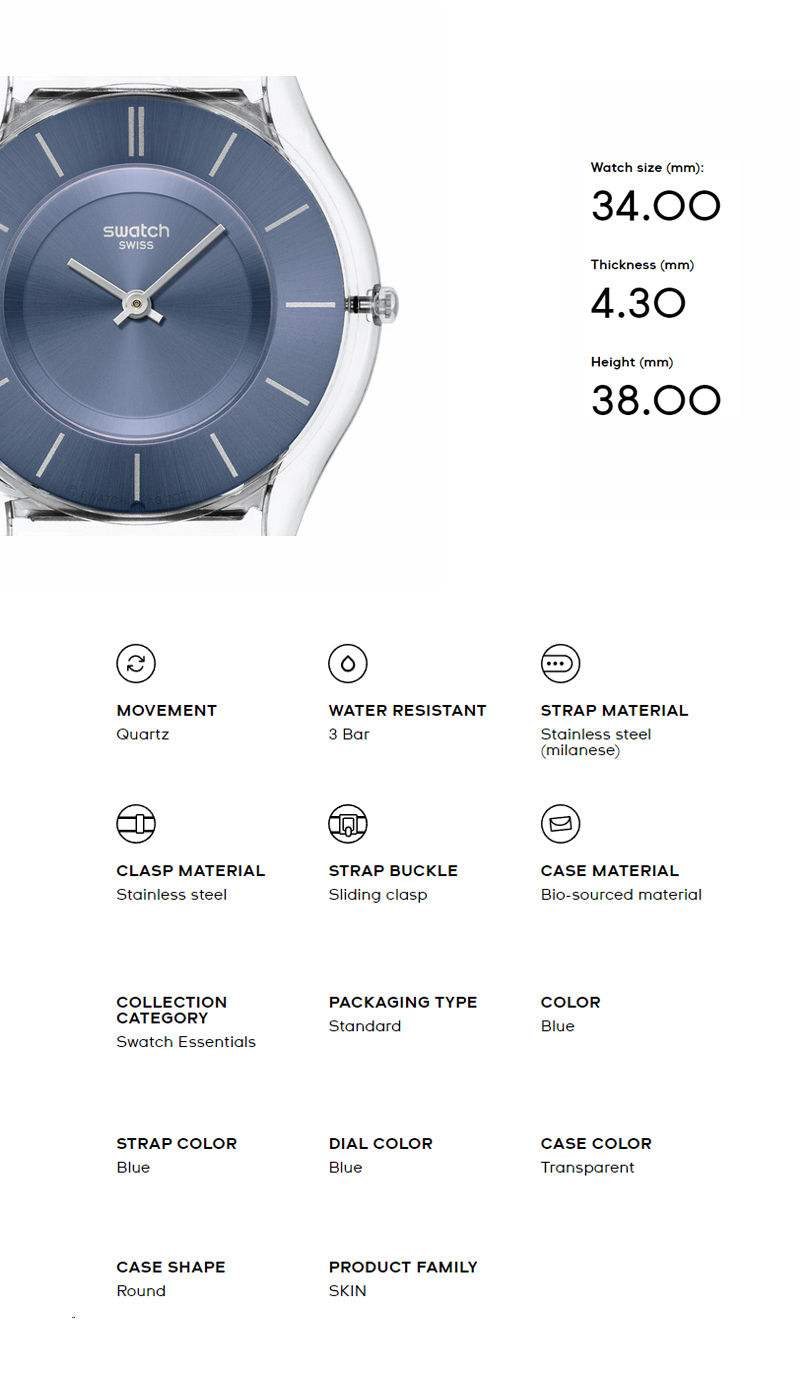Image resolution: width=800 pixels, height=1400 pixels.
Task: Click the Stainless steel (milanese) strap text
Action: click(596, 742)
